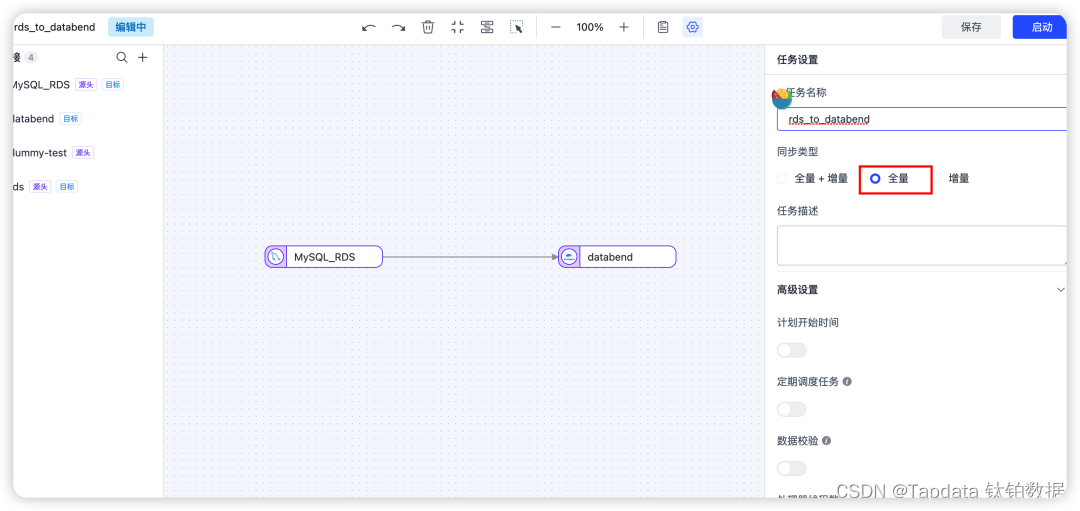This screenshot has height=511, width=1080.
Task: Click 目标 tag beside databend in sidebar
Action: point(70,118)
